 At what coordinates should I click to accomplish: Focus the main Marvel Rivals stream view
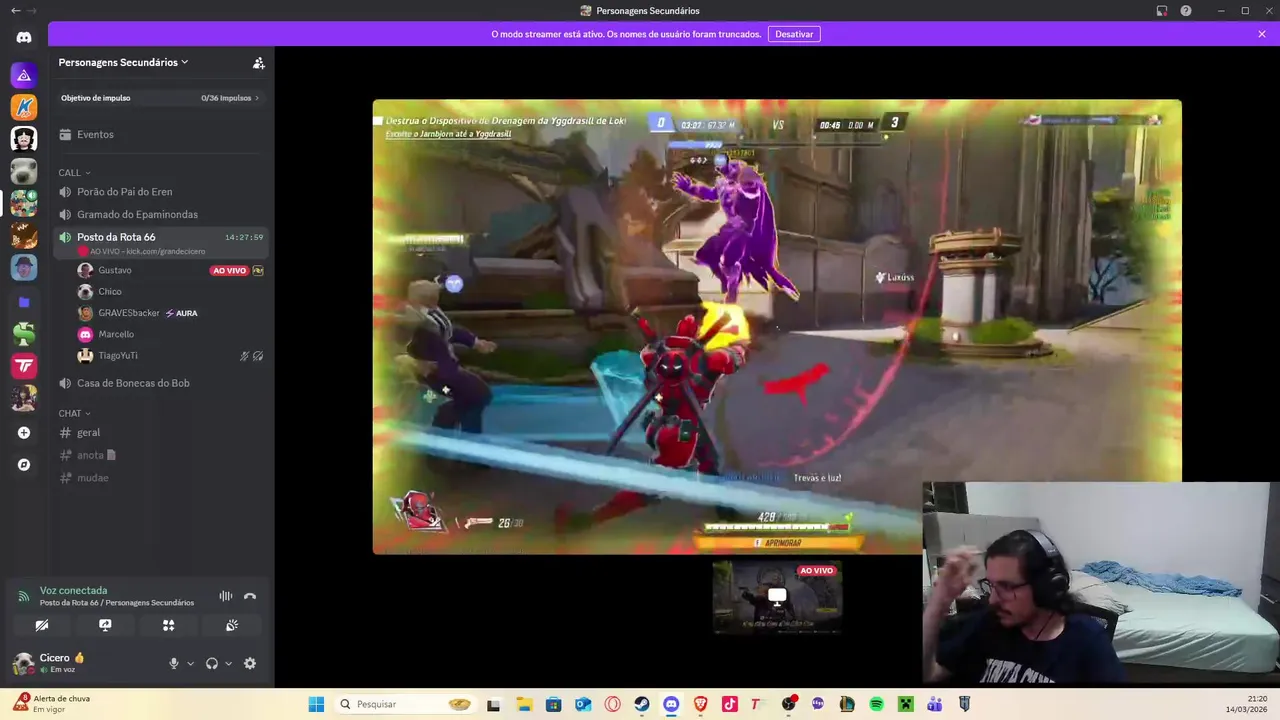click(x=777, y=326)
